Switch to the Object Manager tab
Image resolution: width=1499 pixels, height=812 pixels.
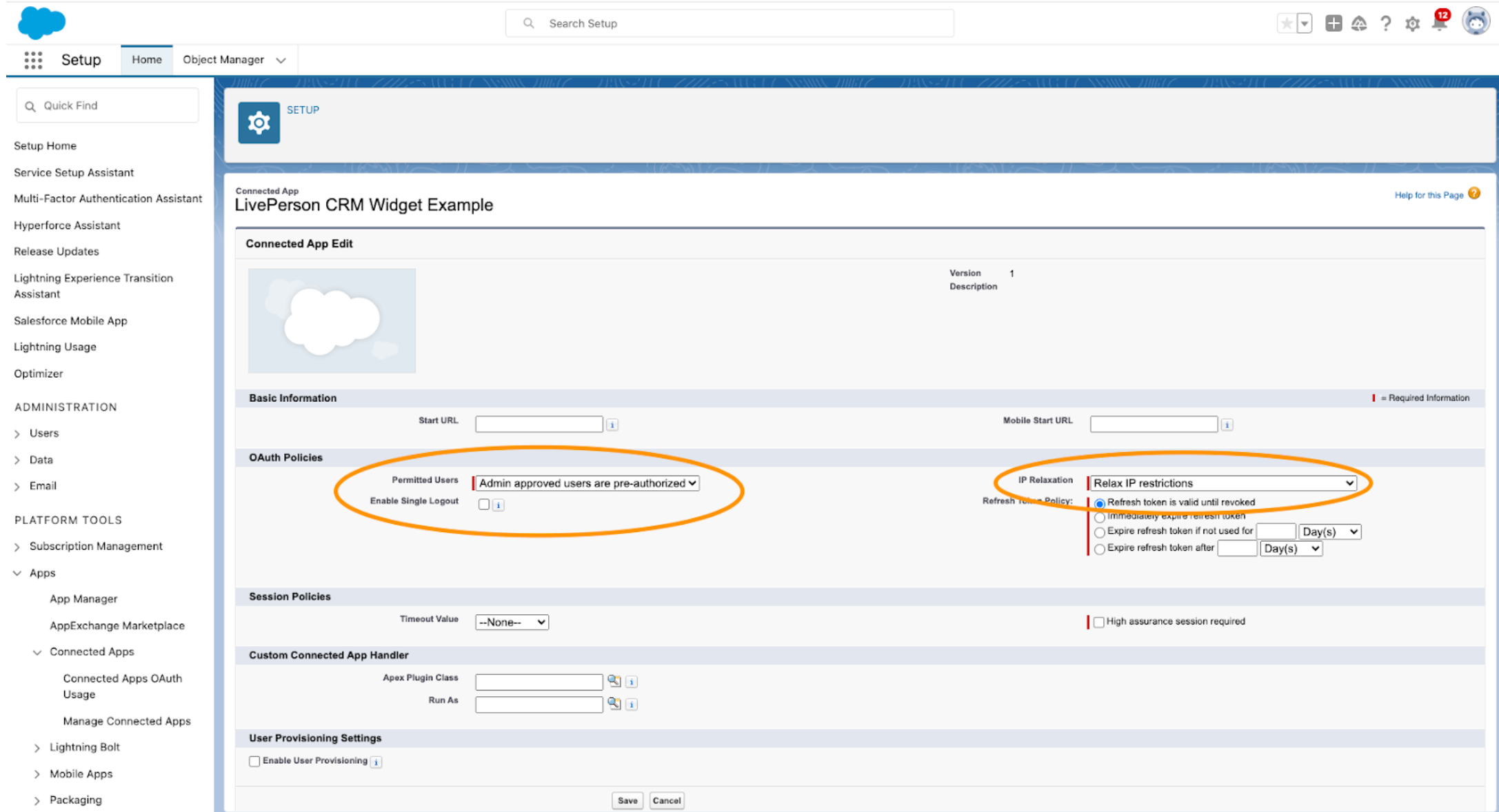point(223,60)
